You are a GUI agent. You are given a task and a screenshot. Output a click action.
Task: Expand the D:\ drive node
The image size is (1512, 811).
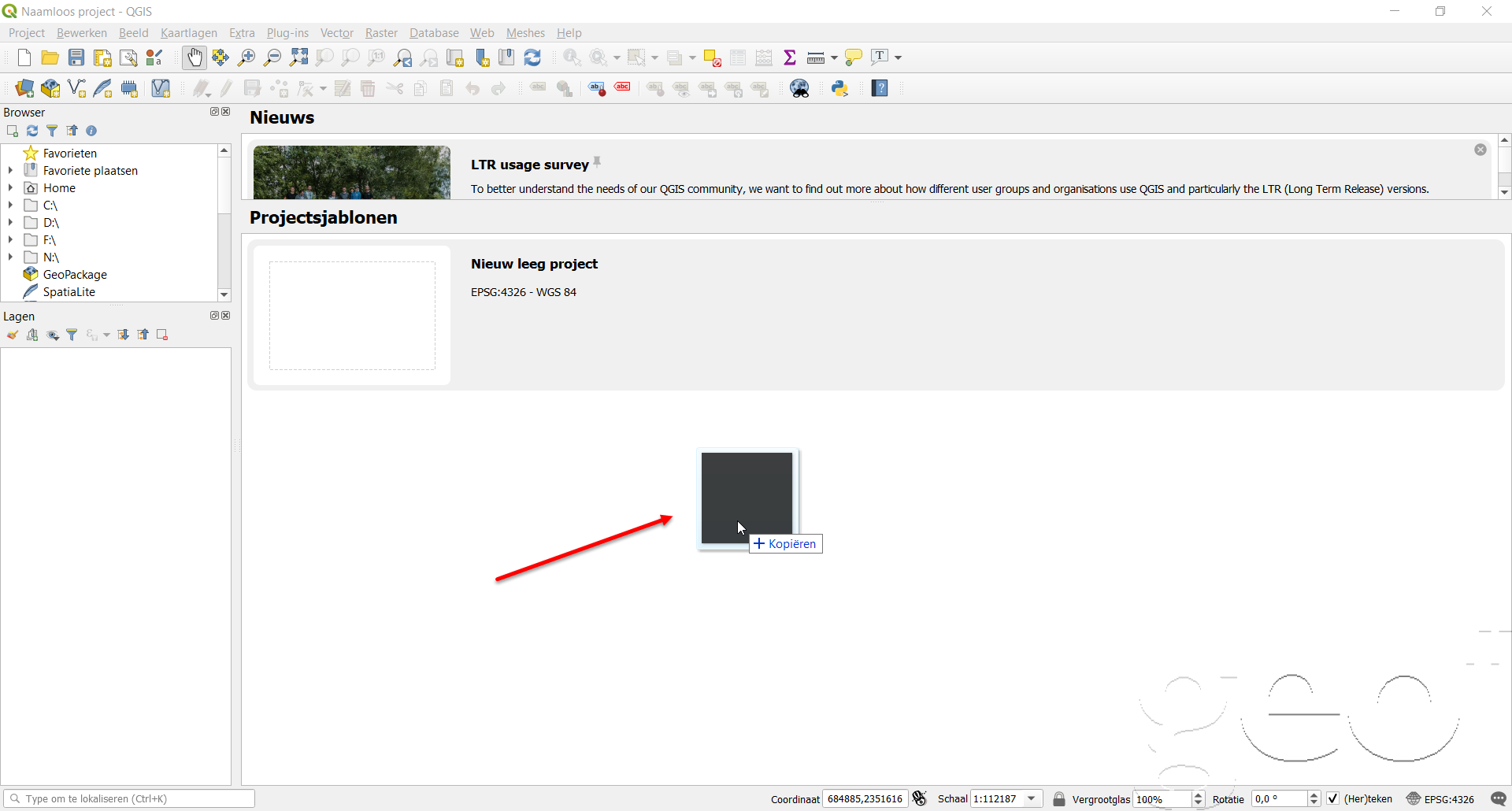pos(10,222)
